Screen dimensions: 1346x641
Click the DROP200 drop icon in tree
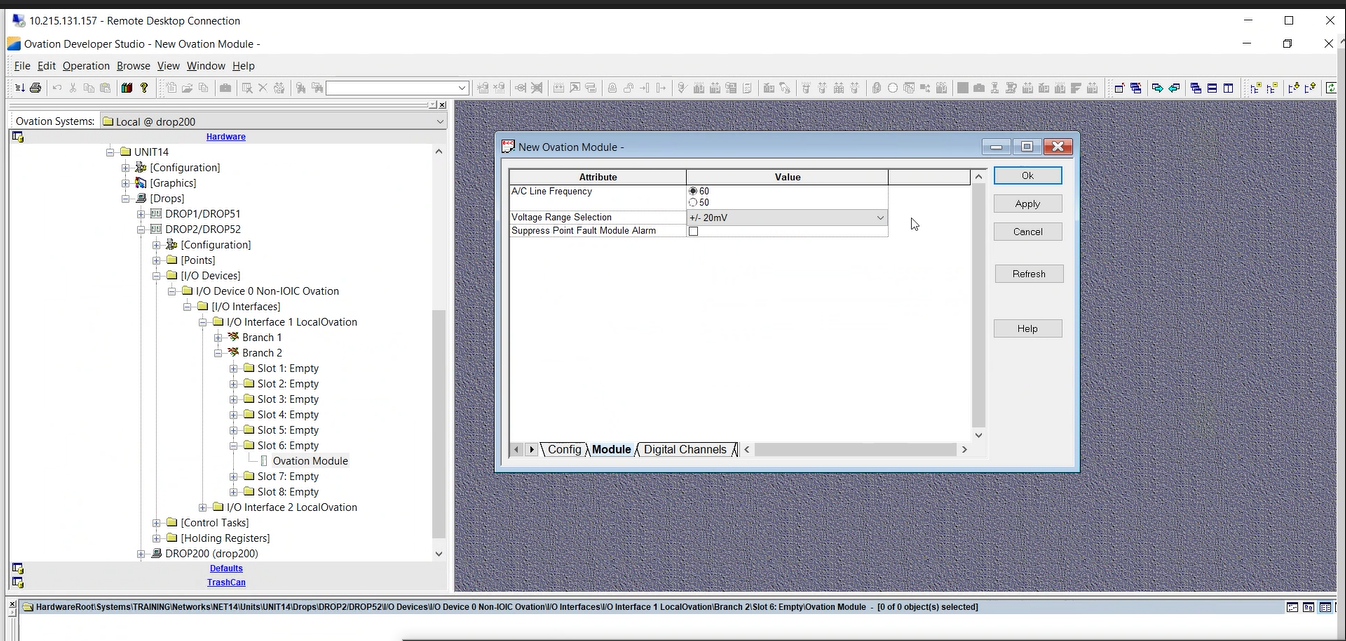pyautogui.click(x=156, y=554)
